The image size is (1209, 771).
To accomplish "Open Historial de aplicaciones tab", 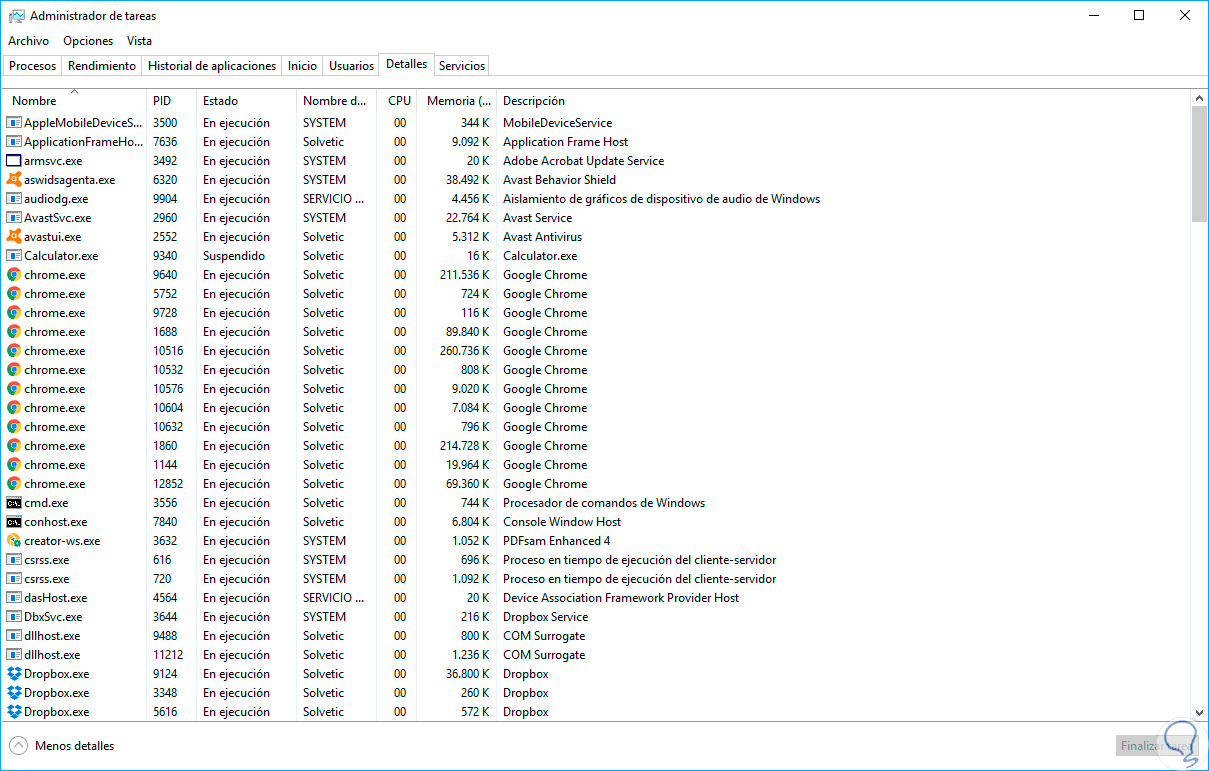I will pos(212,66).
